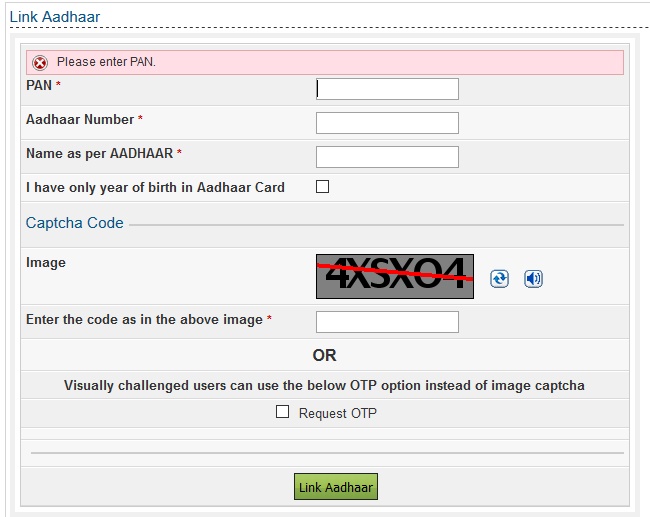Viewport: 650px width, 517px height.
Task: Focus the PAN input field
Action: (387, 89)
